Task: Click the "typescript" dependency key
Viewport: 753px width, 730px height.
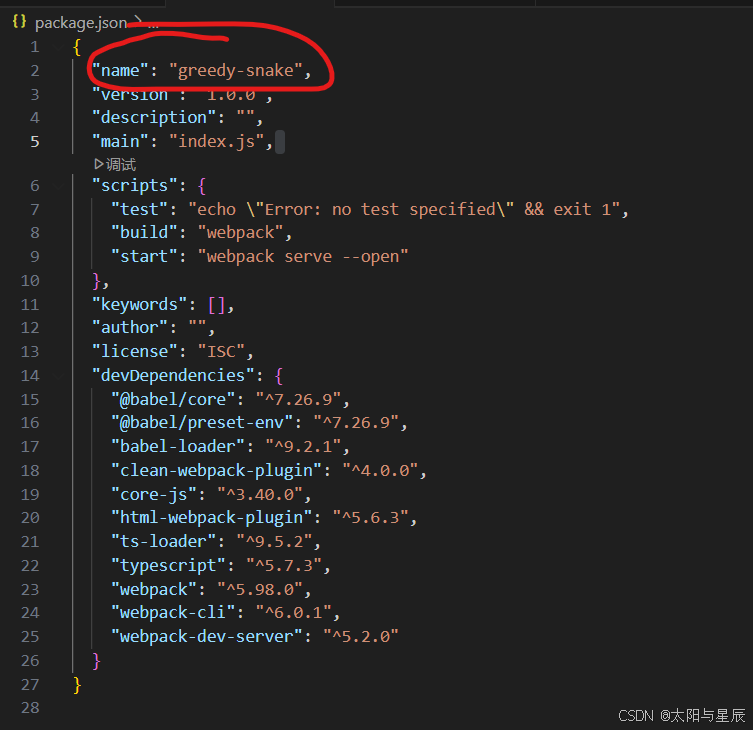Action: point(168,566)
